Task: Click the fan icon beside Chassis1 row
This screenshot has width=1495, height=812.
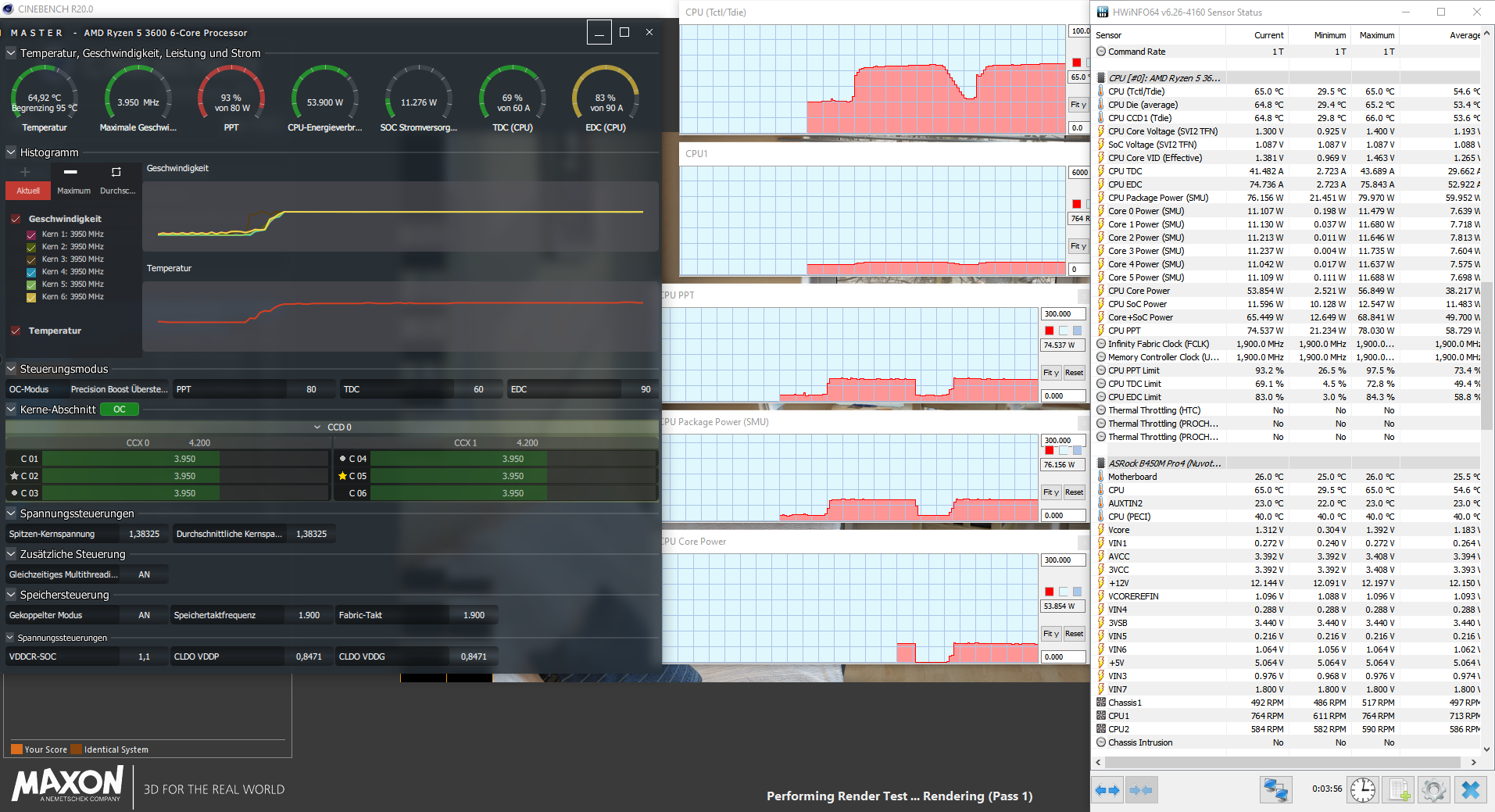Action: click(x=1101, y=703)
